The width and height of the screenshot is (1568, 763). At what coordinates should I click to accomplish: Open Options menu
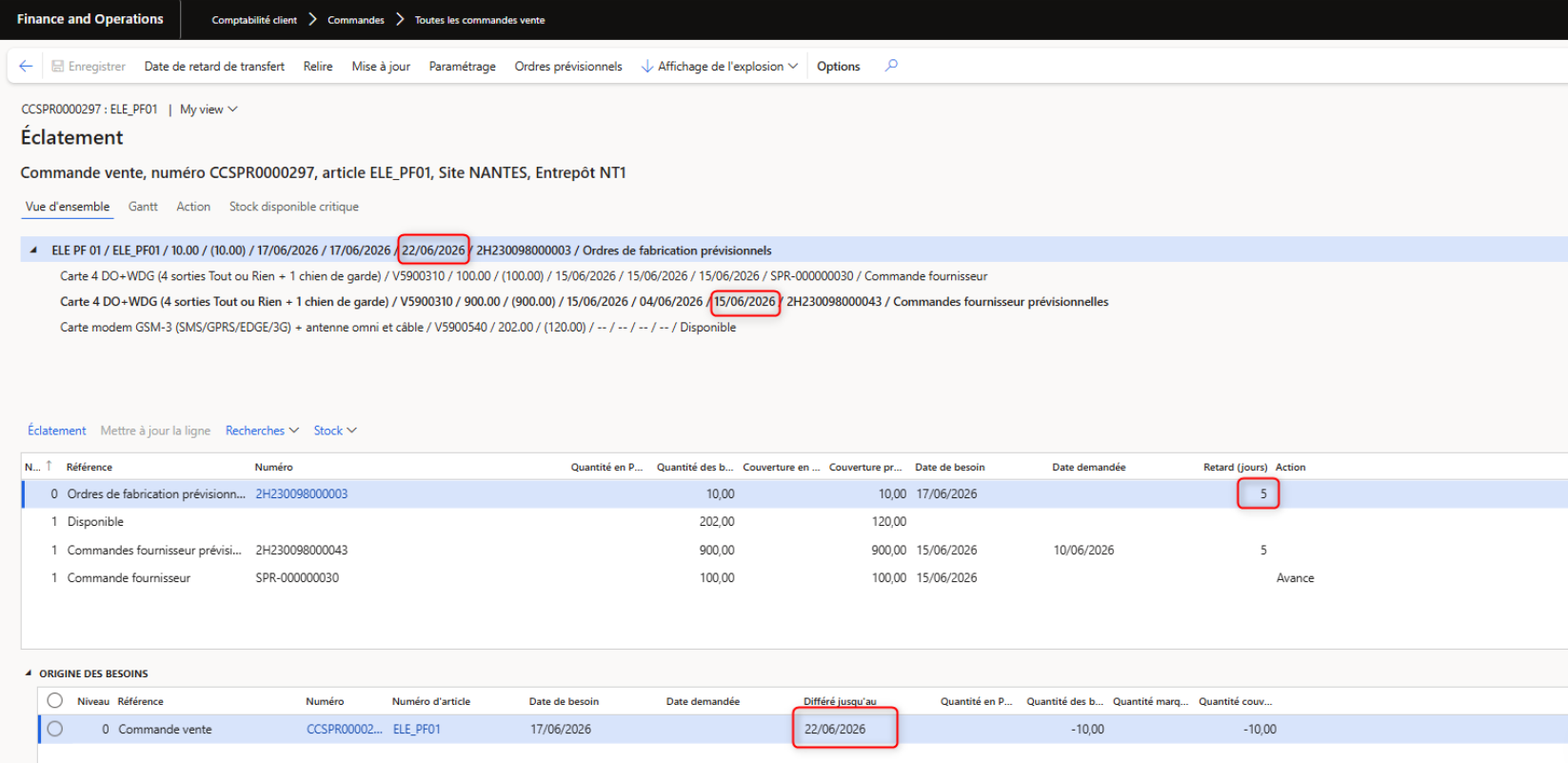(839, 67)
